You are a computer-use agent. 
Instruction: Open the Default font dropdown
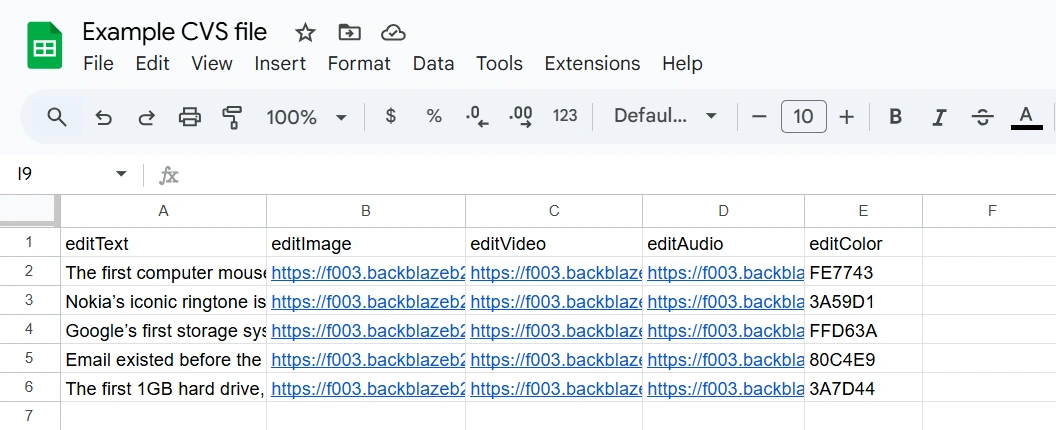[x=665, y=116]
